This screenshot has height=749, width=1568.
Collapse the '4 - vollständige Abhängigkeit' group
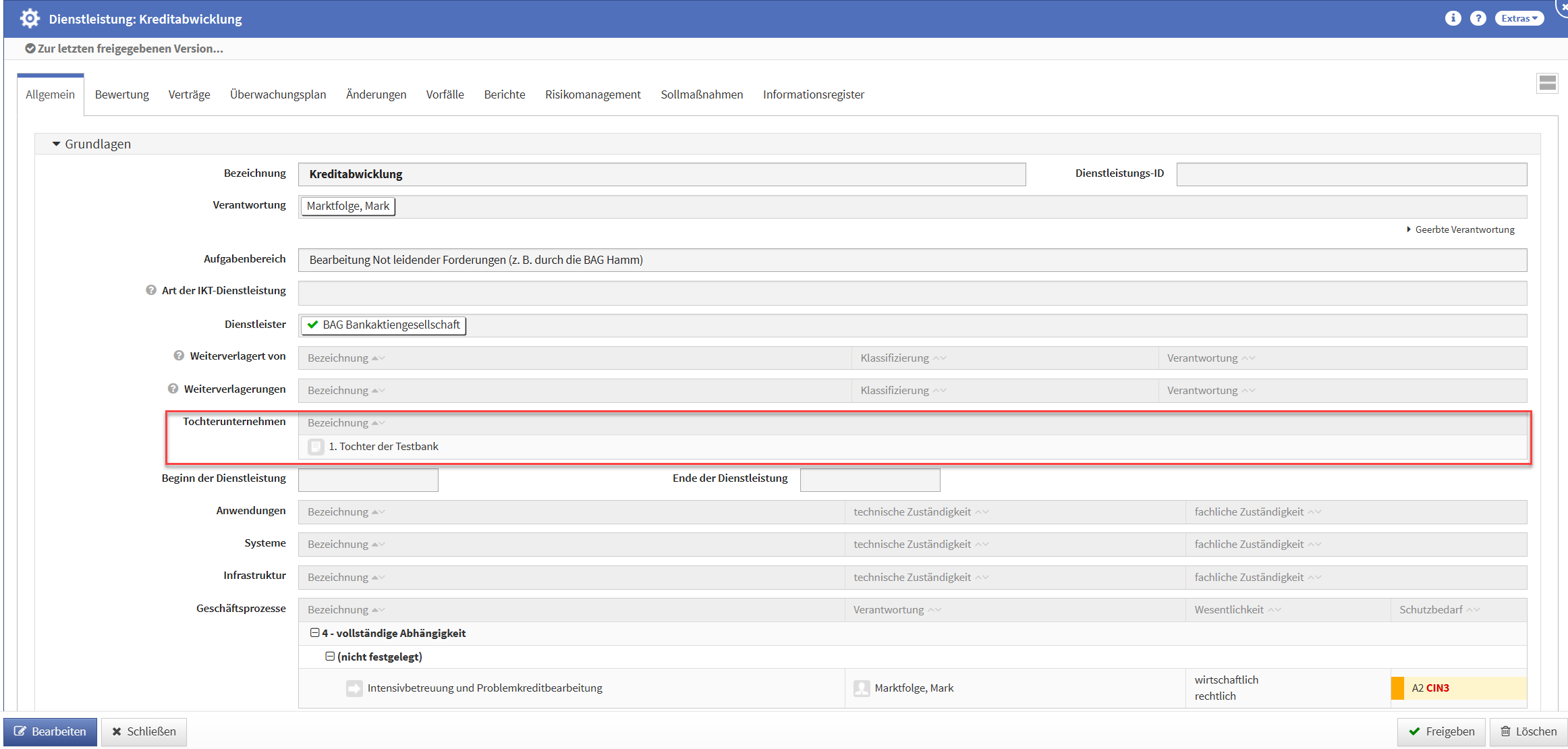click(x=314, y=633)
